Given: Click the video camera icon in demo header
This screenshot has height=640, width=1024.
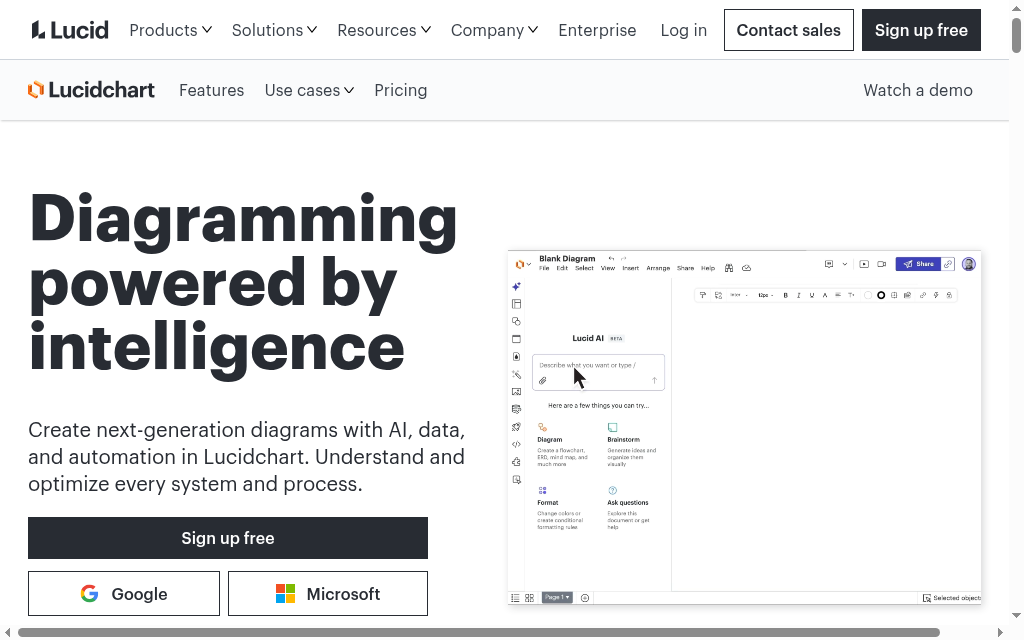Looking at the screenshot, I should point(882,264).
